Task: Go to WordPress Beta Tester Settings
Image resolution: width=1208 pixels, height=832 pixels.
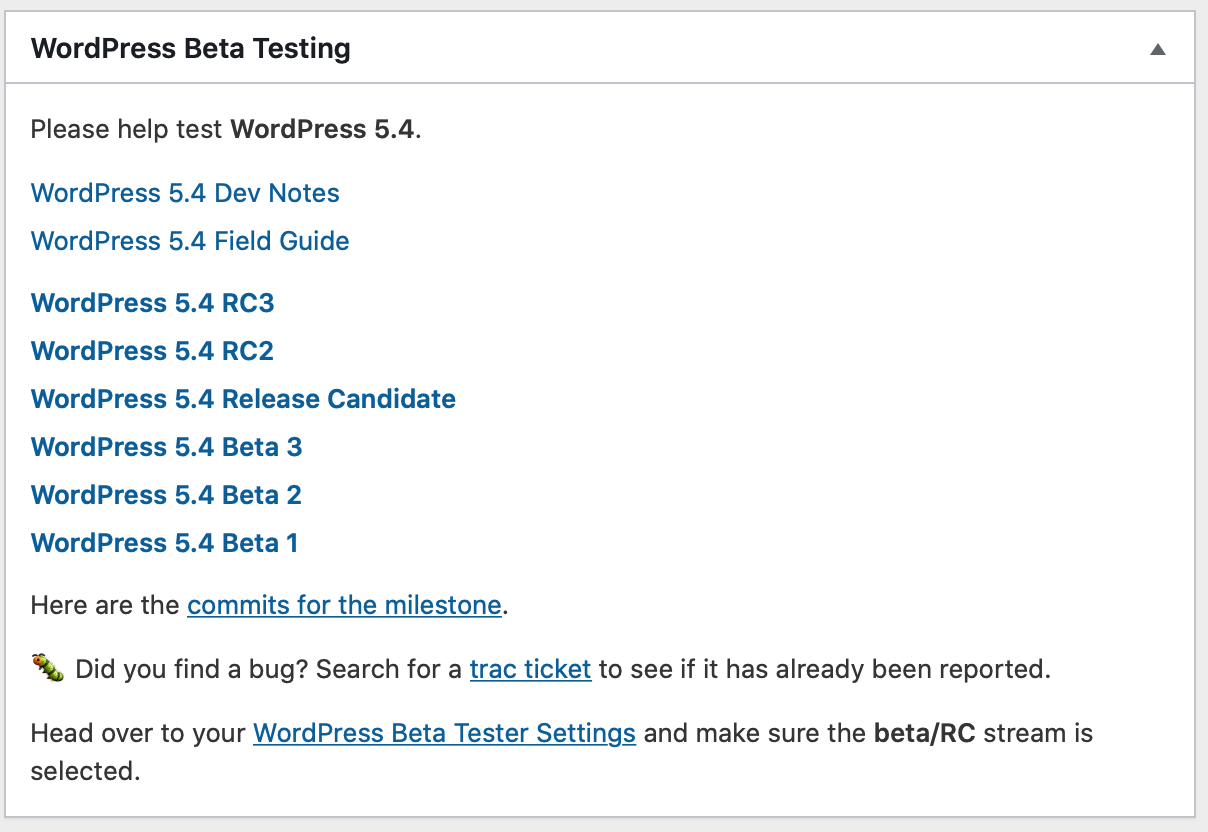Action: click(x=444, y=733)
